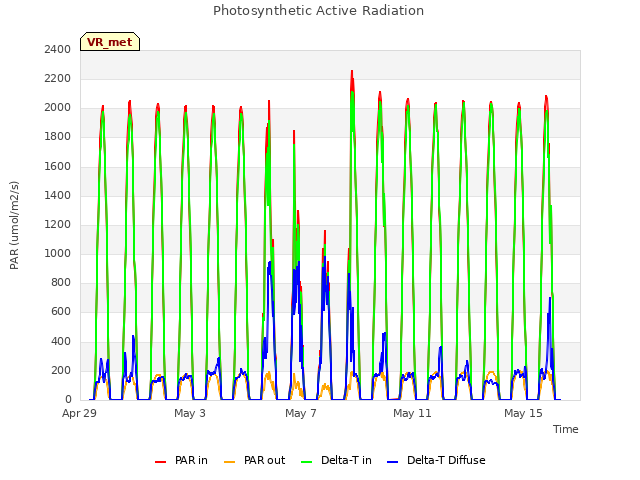Click the May 15 x-axis tick label
This screenshot has height=480, width=640.
523,413
